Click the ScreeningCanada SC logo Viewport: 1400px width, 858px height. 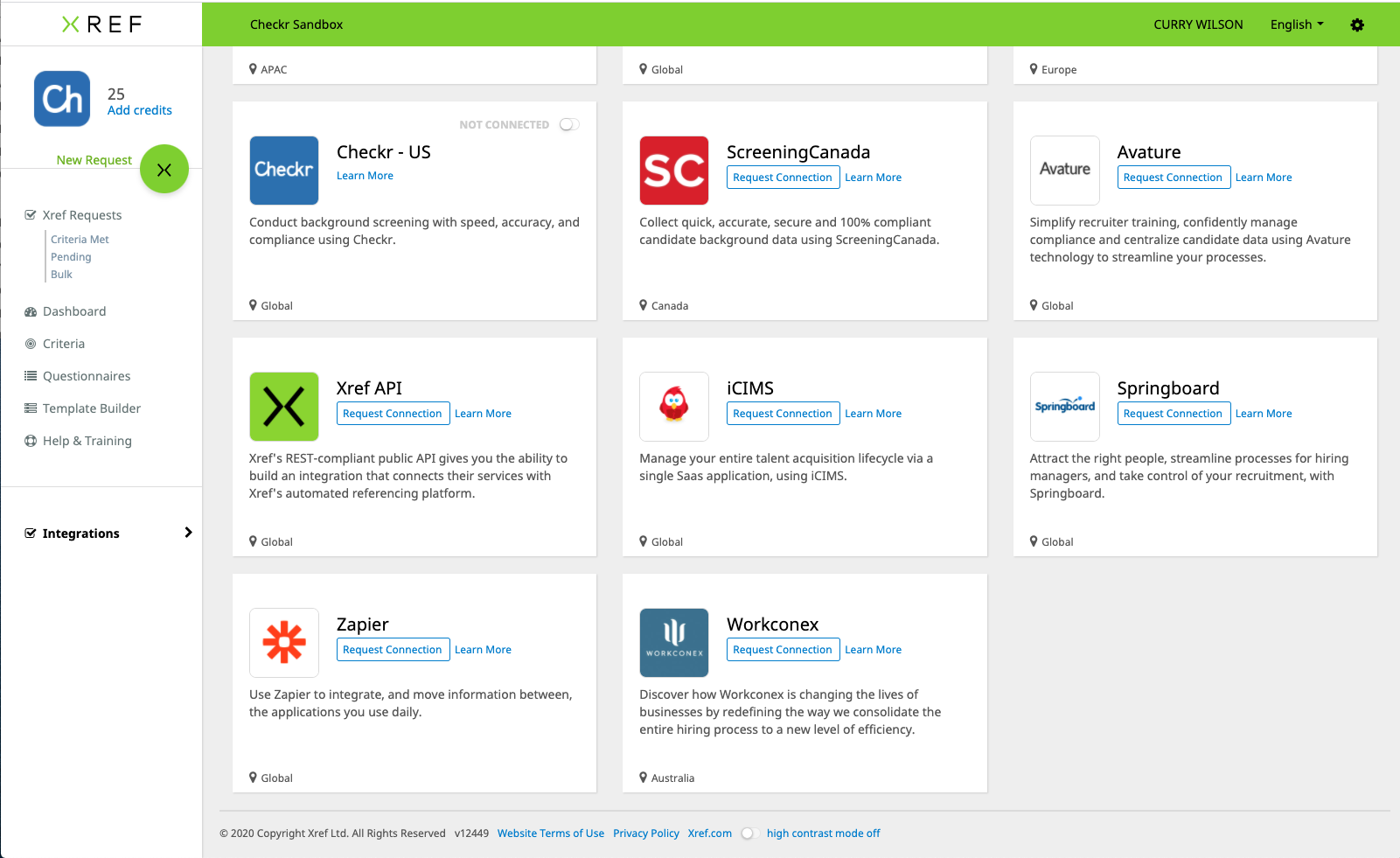pos(674,171)
